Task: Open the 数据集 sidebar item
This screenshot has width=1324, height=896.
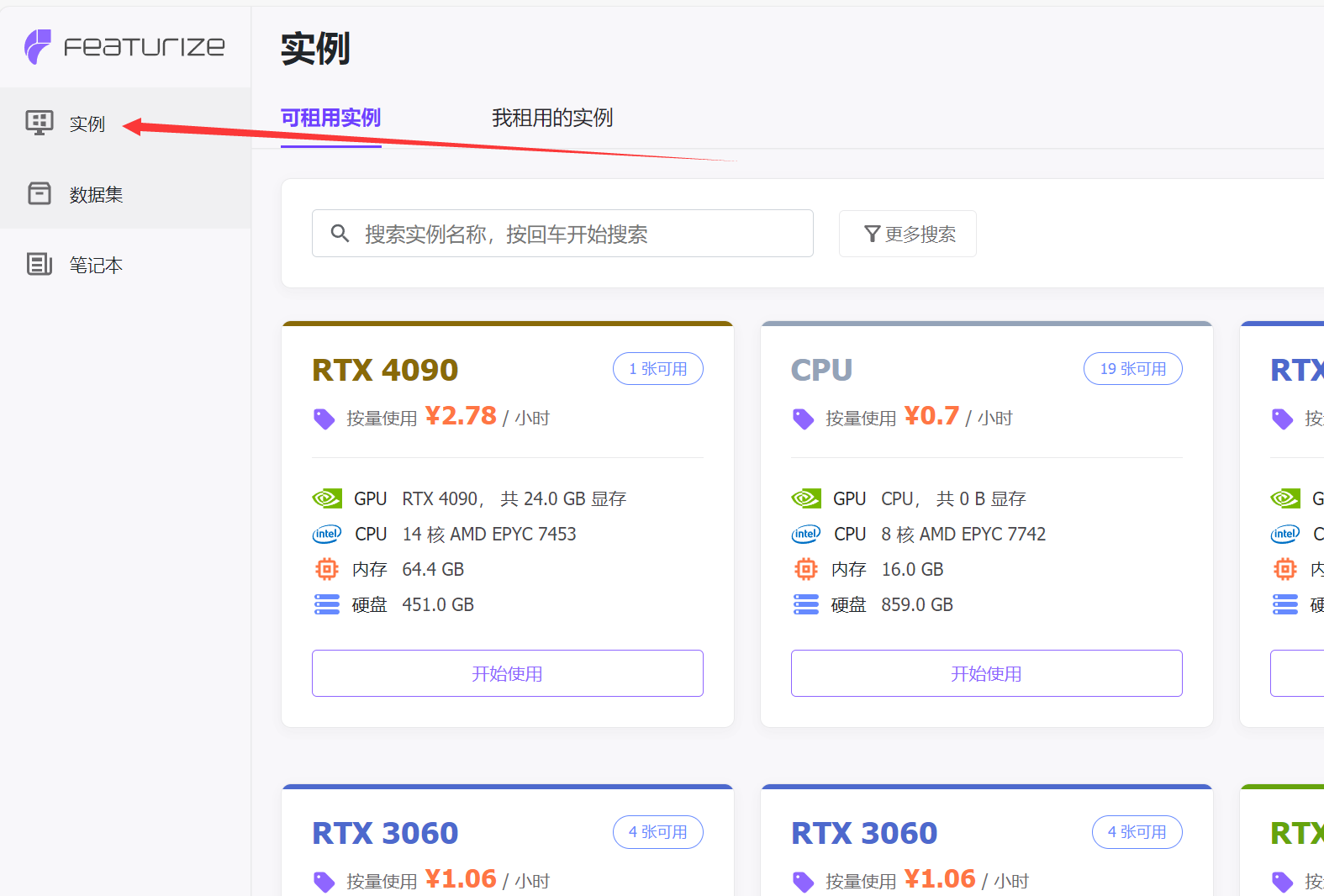Action: (x=125, y=194)
